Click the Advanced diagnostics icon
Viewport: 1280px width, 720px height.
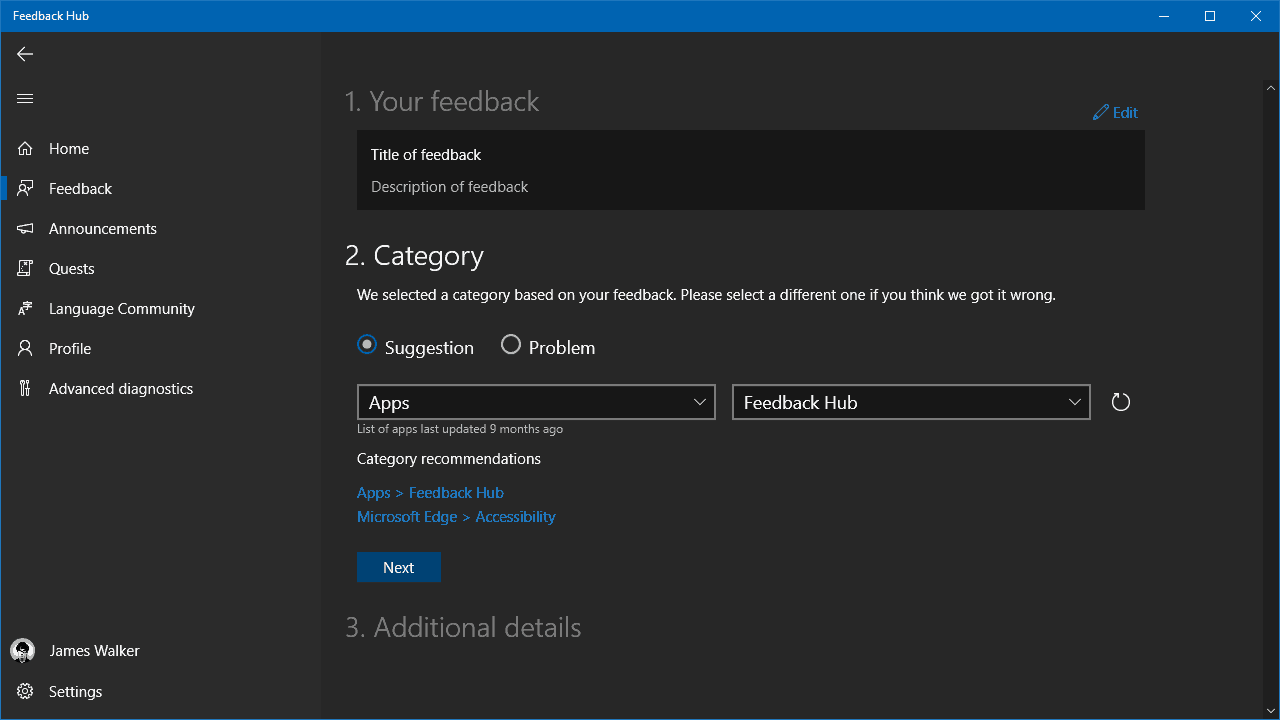[x=25, y=388]
